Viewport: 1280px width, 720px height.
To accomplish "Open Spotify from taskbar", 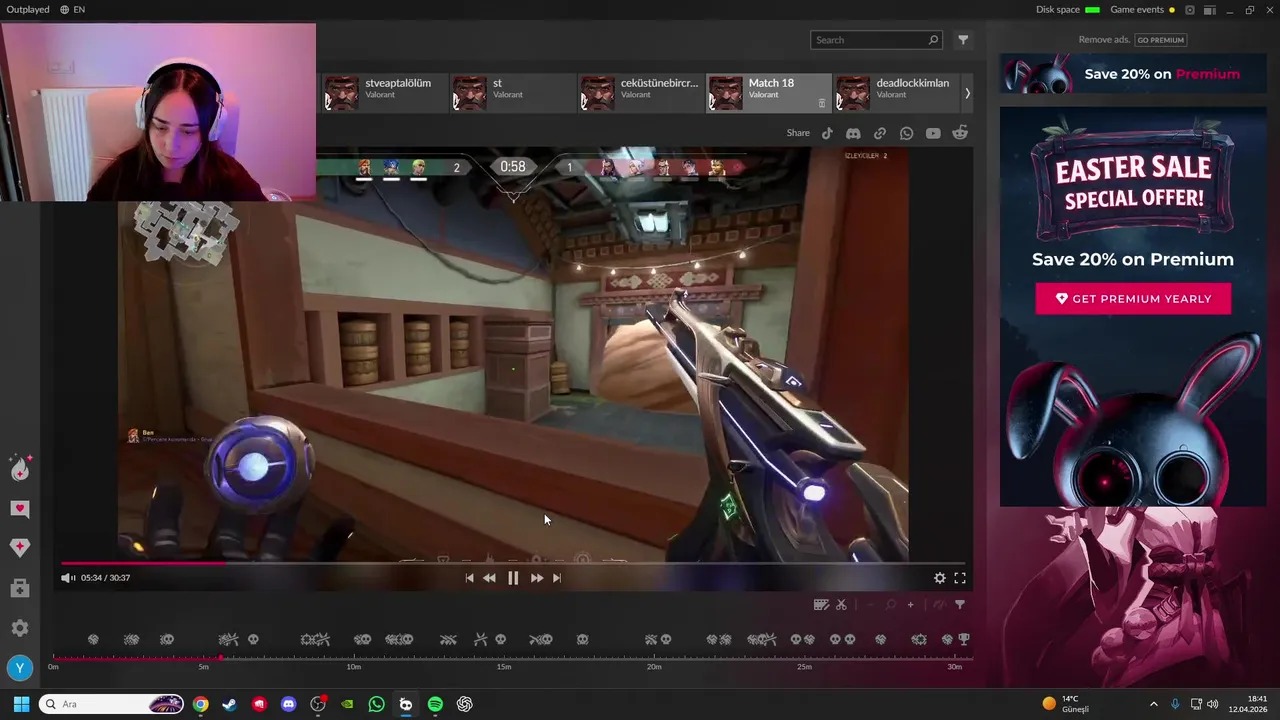I will [435, 704].
